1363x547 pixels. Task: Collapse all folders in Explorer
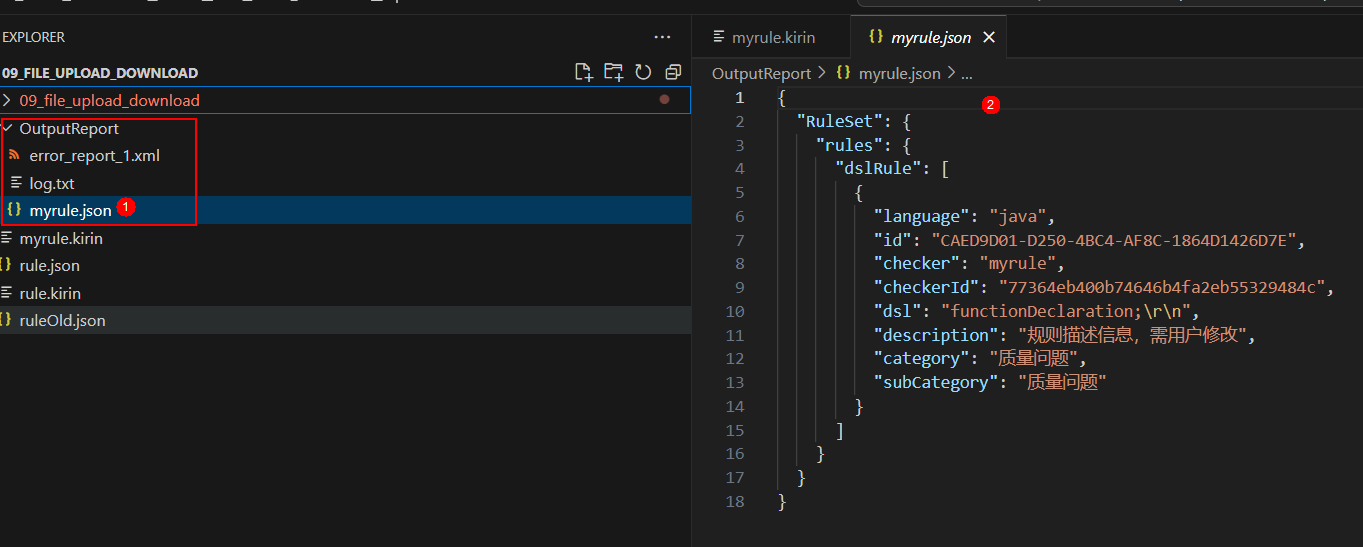click(673, 72)
